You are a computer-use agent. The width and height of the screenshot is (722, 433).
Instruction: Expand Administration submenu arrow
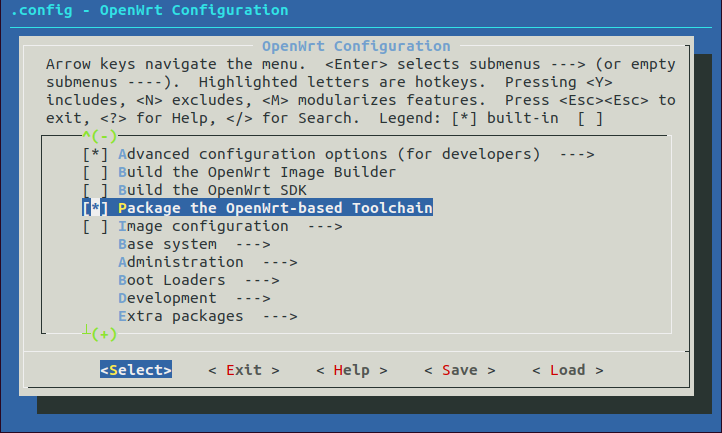pos(280,263)
